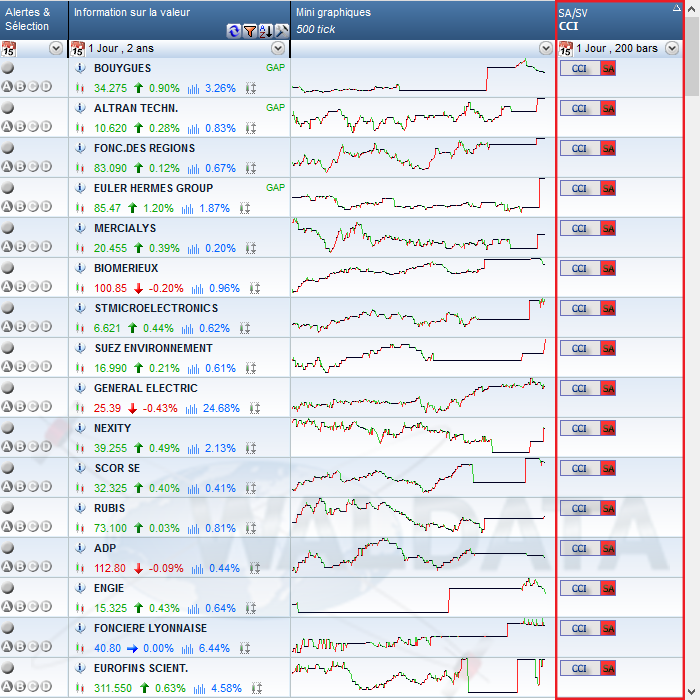Click the refresh icon in the Information header
Screen dimensions: 700x700
click(x=233, y=31)
